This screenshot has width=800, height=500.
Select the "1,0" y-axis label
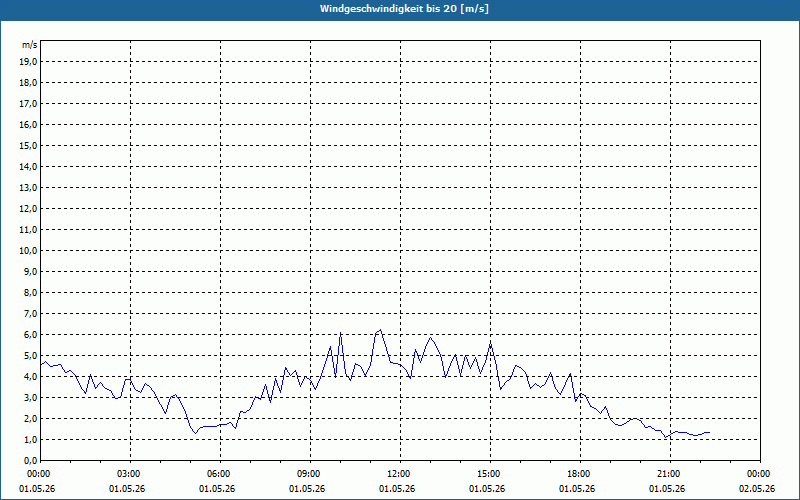(x=30, y=439)
